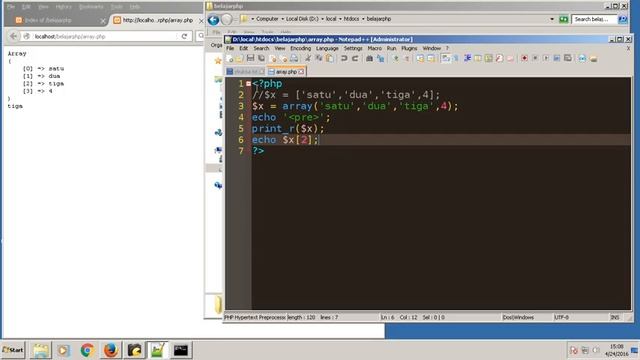Click the Explorer window back button
This screenshot has height=360, width=640.
pyautogui.click(x=213, y=20)
